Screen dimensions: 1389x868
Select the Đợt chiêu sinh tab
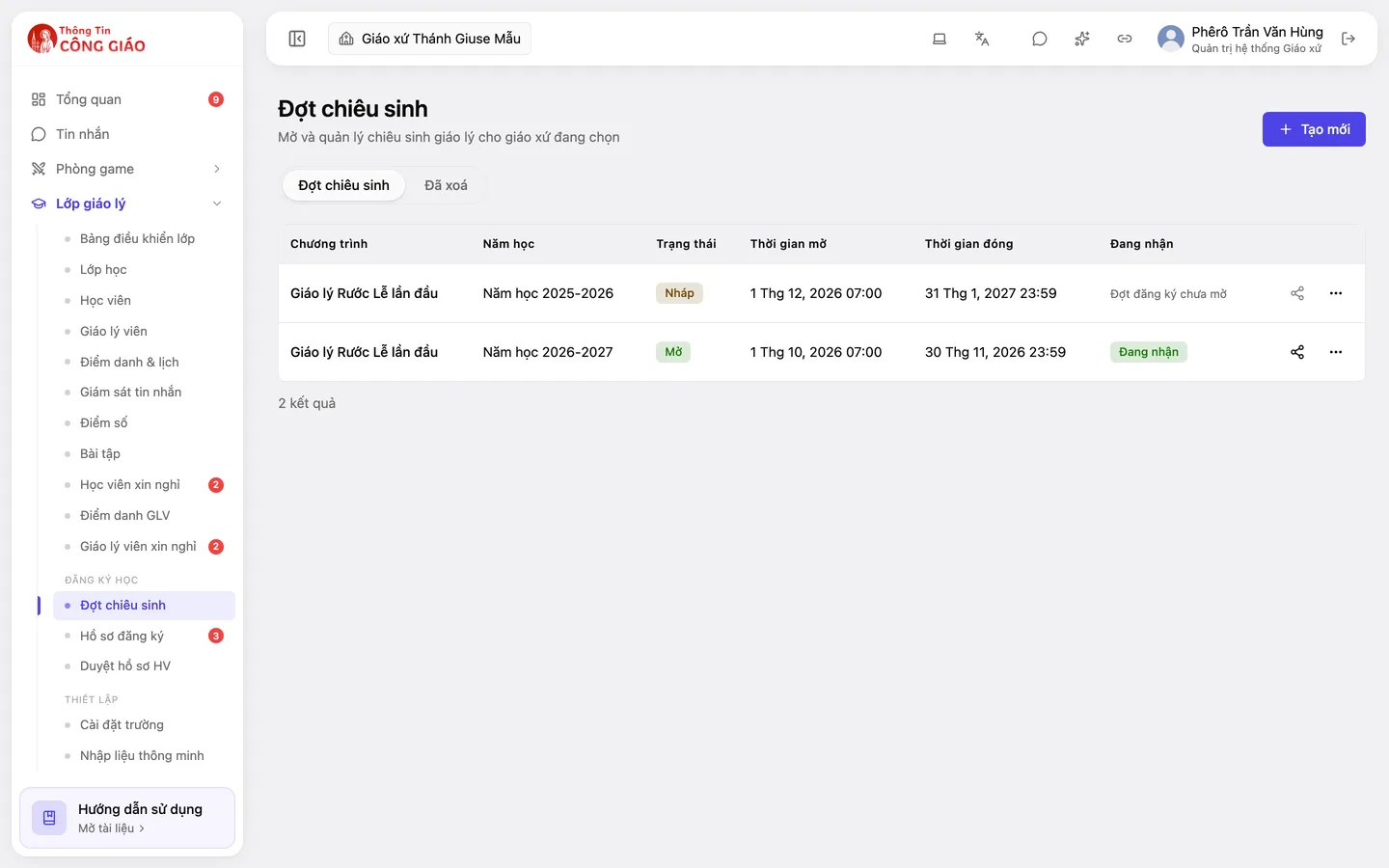[x=343, y=185]
